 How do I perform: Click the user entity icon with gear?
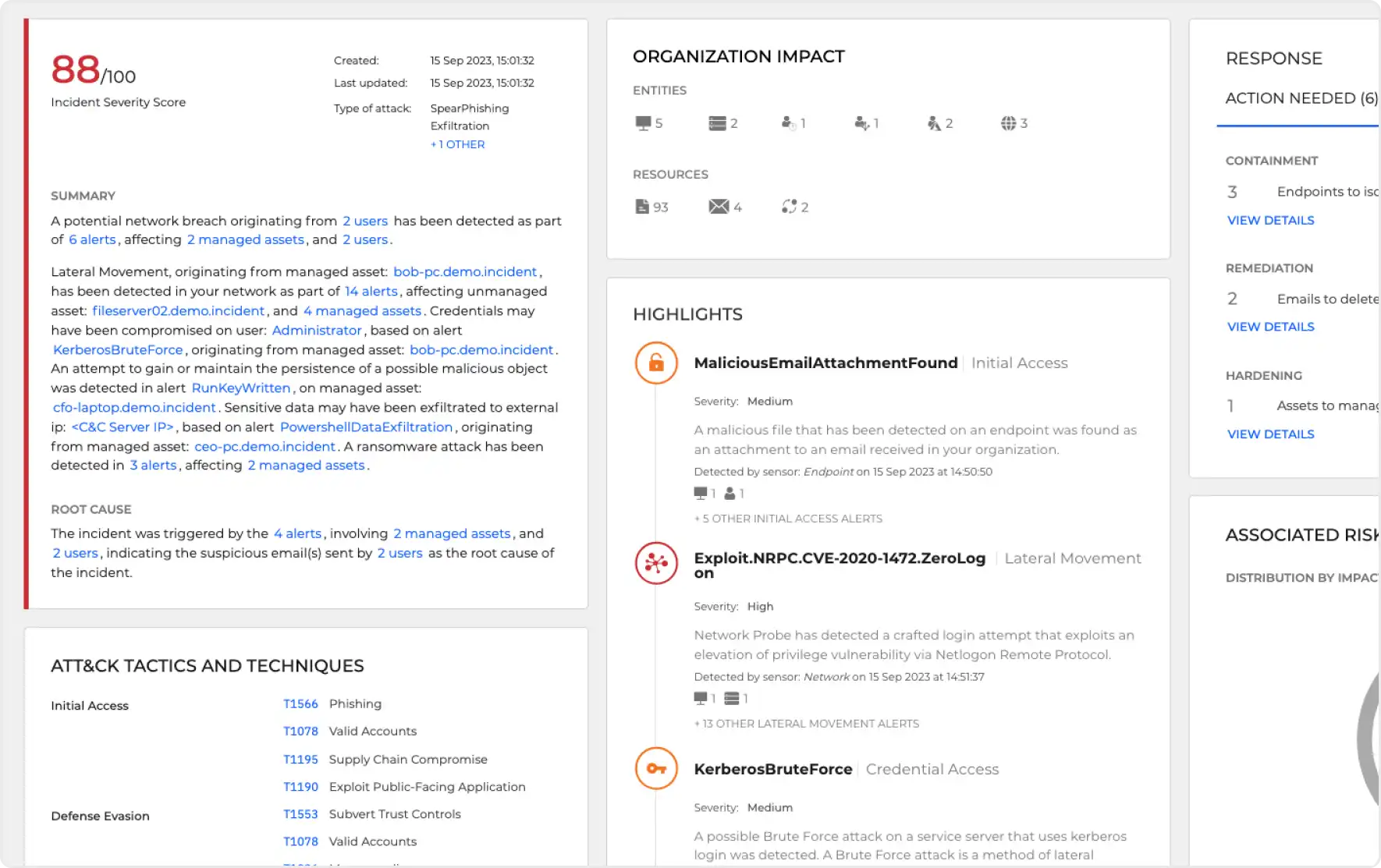(788, 123)
